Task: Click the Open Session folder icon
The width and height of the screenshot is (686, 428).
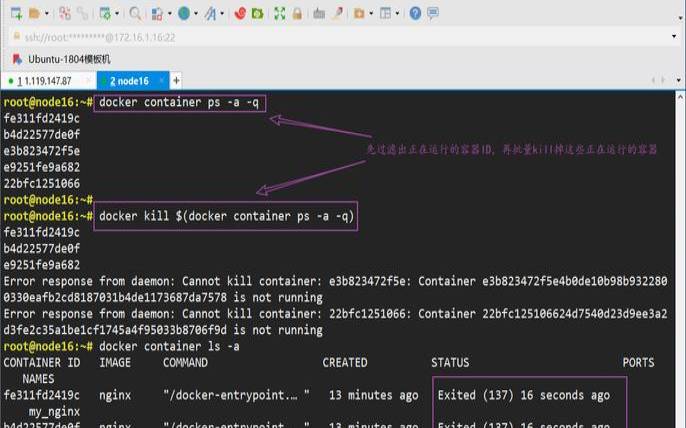Action: pyautogui.click(x=34, y=14)
